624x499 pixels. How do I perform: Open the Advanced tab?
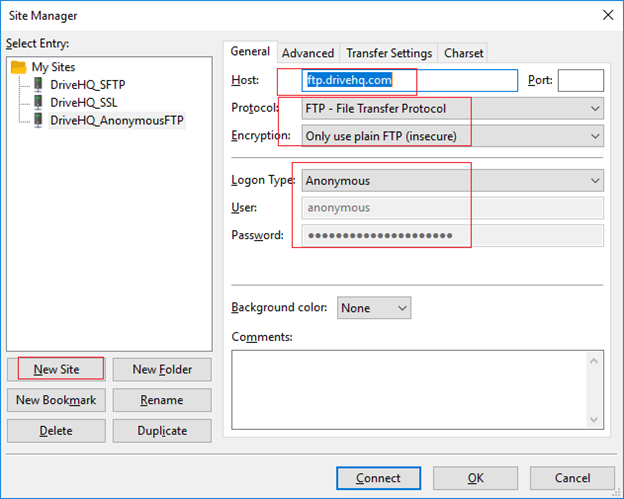click(307, 53)
